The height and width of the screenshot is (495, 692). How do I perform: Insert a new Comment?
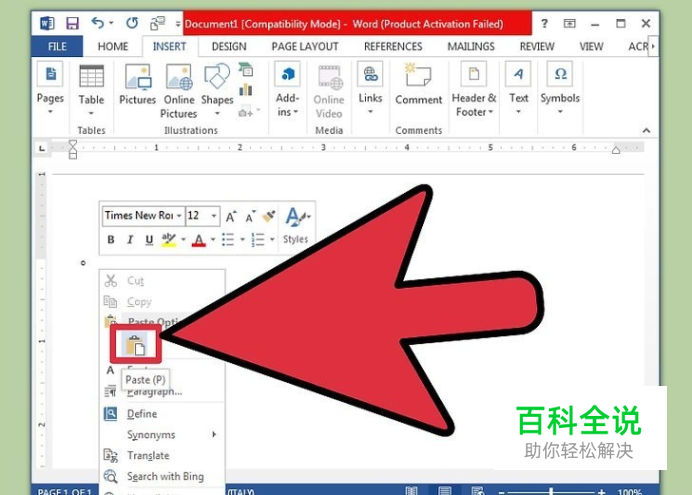coord(418,84)
